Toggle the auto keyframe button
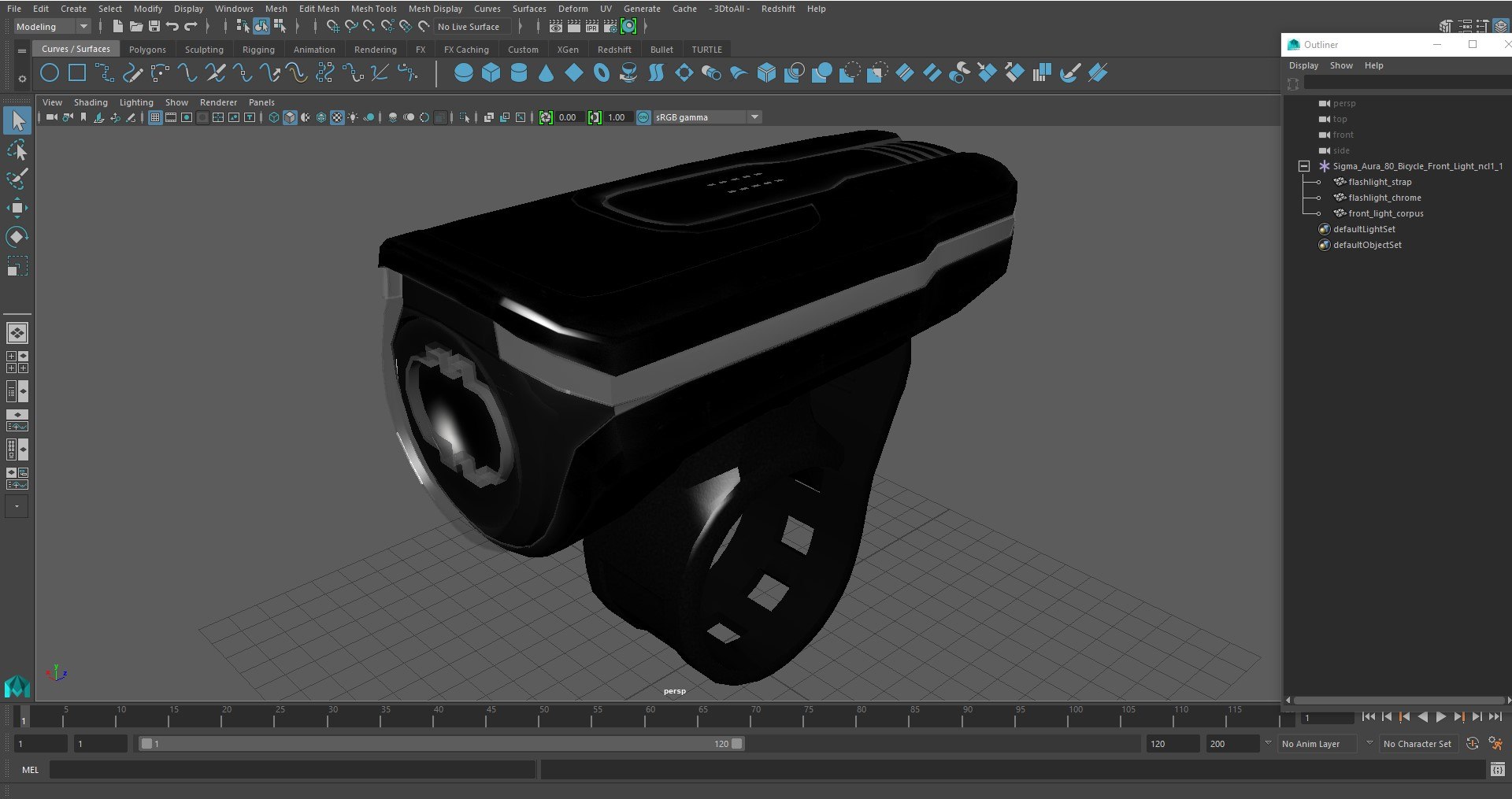 click(x=1472, y=743)
